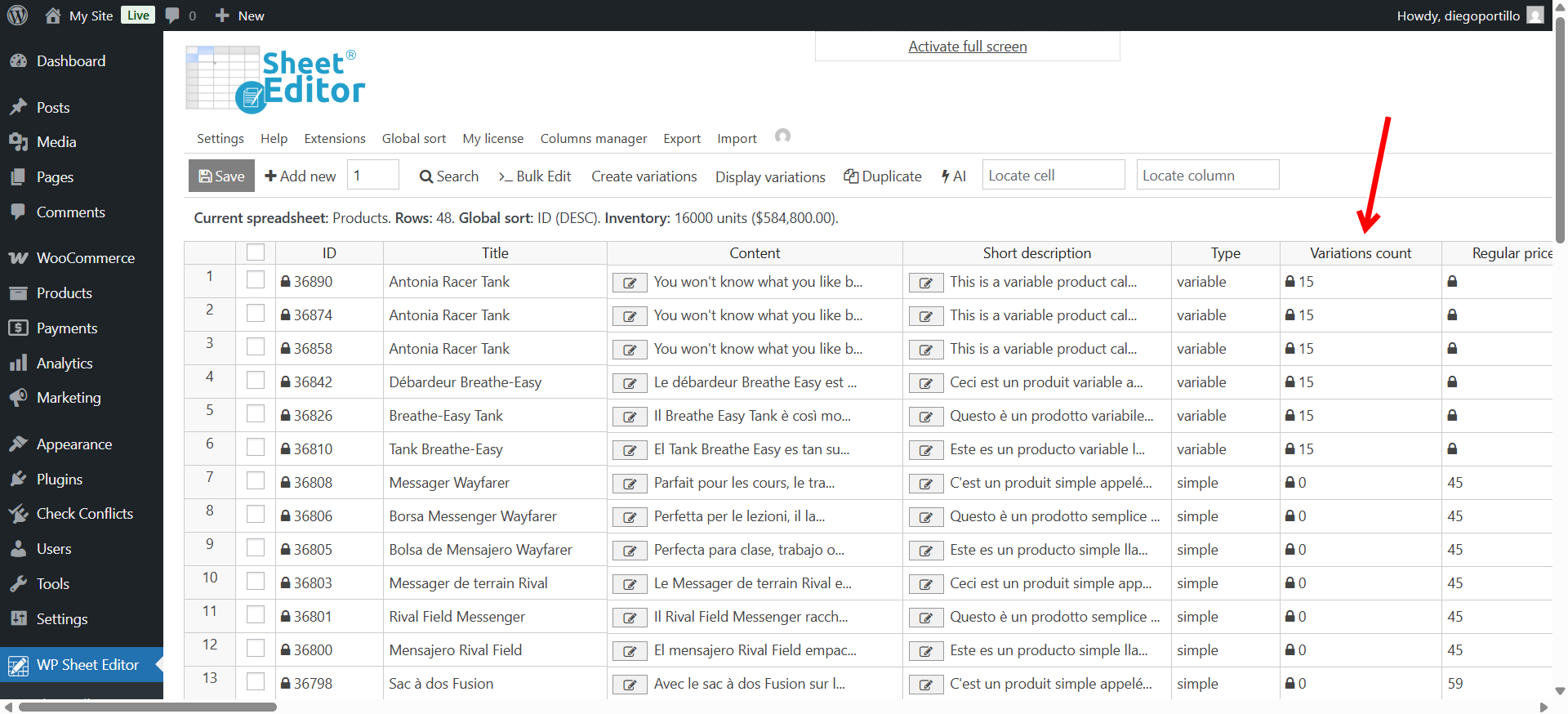Viewport: 1568px width, 714px height.
Task: Open content editor for Messager Wayfarer row
Action: coord(630,484)
